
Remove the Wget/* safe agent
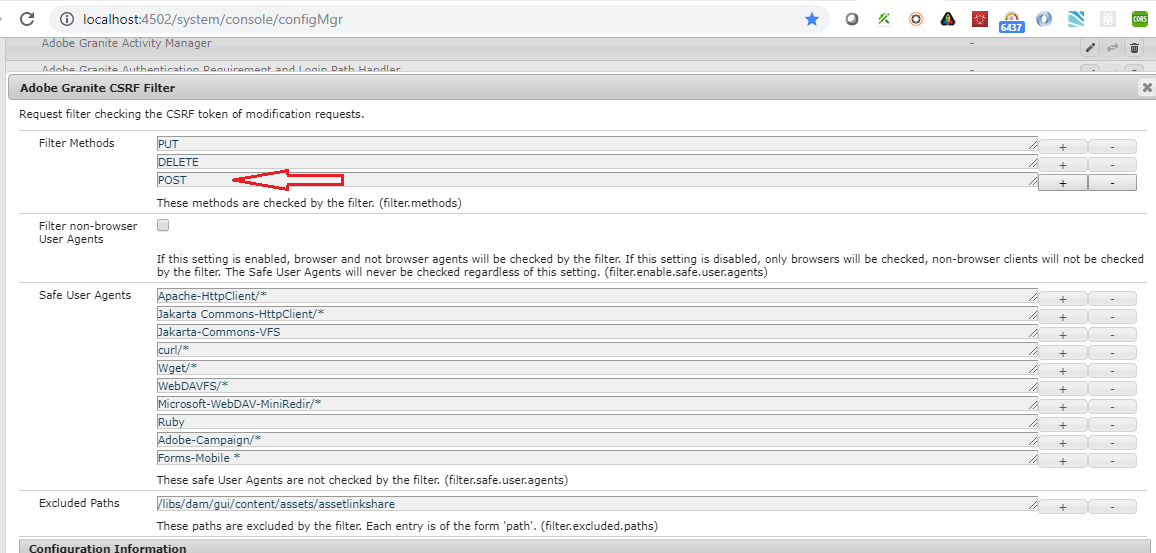point(1112,371)
